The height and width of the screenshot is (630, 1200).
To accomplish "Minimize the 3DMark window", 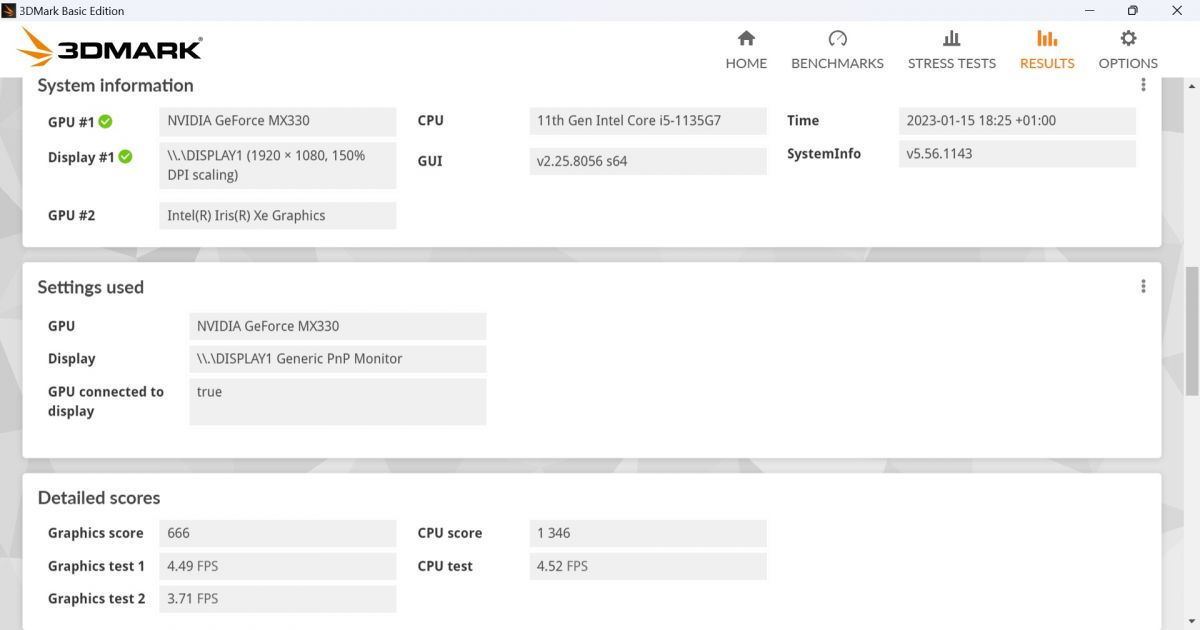I will [x=1088, y=10].
